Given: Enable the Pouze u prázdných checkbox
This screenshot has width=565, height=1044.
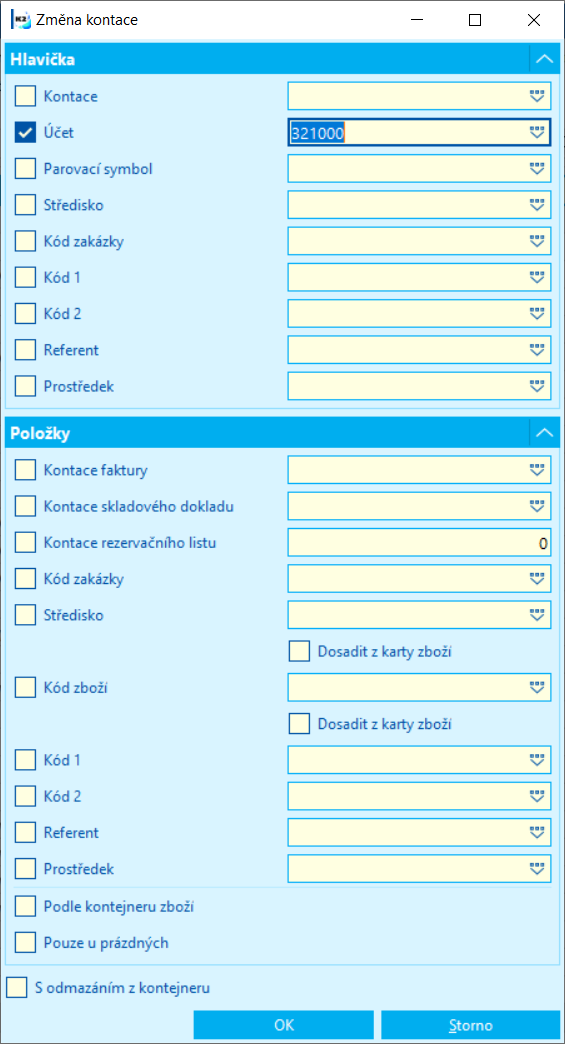Looking at the screenshot, I should pos(25,942).
